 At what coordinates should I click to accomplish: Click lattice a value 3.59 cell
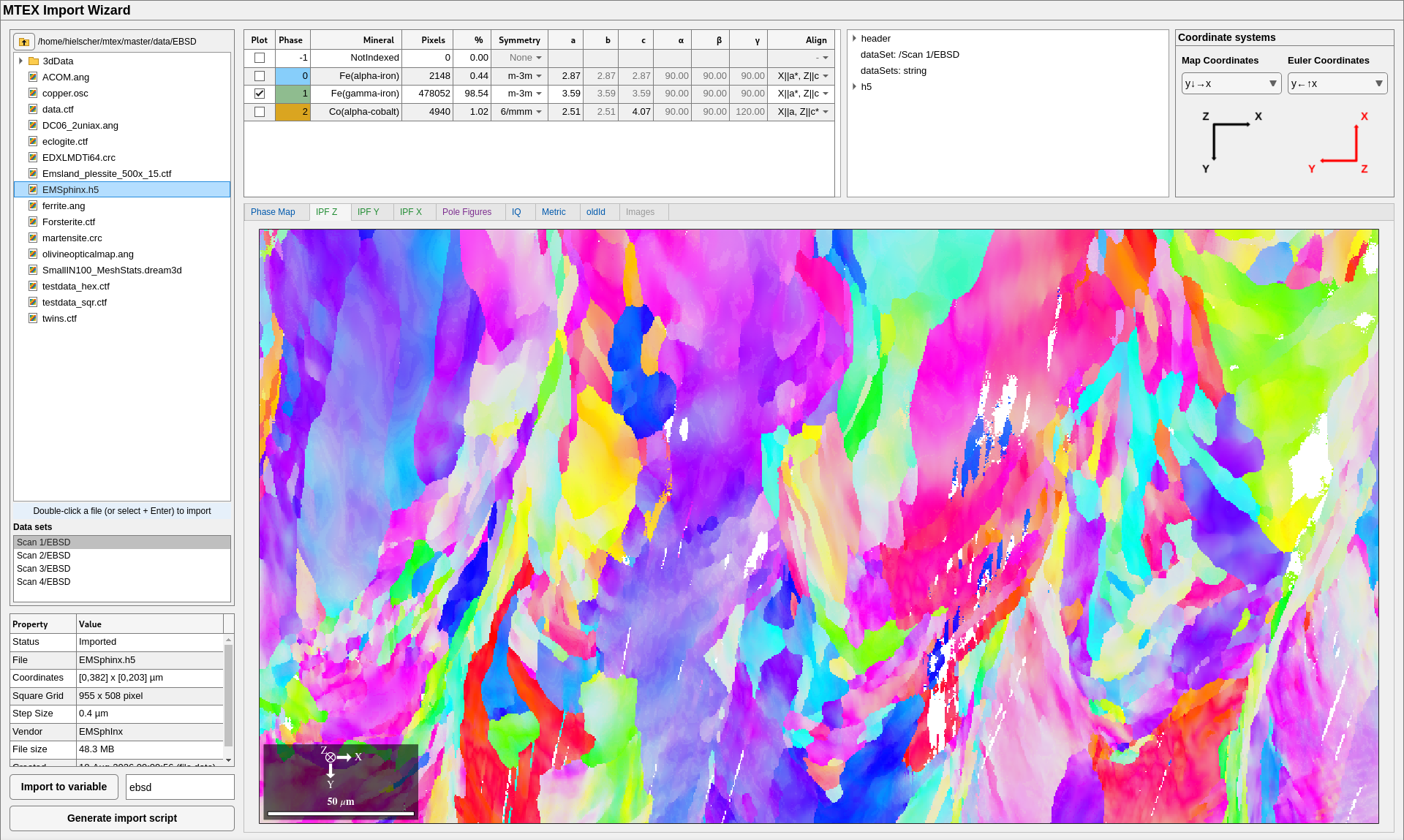point(566,94)
